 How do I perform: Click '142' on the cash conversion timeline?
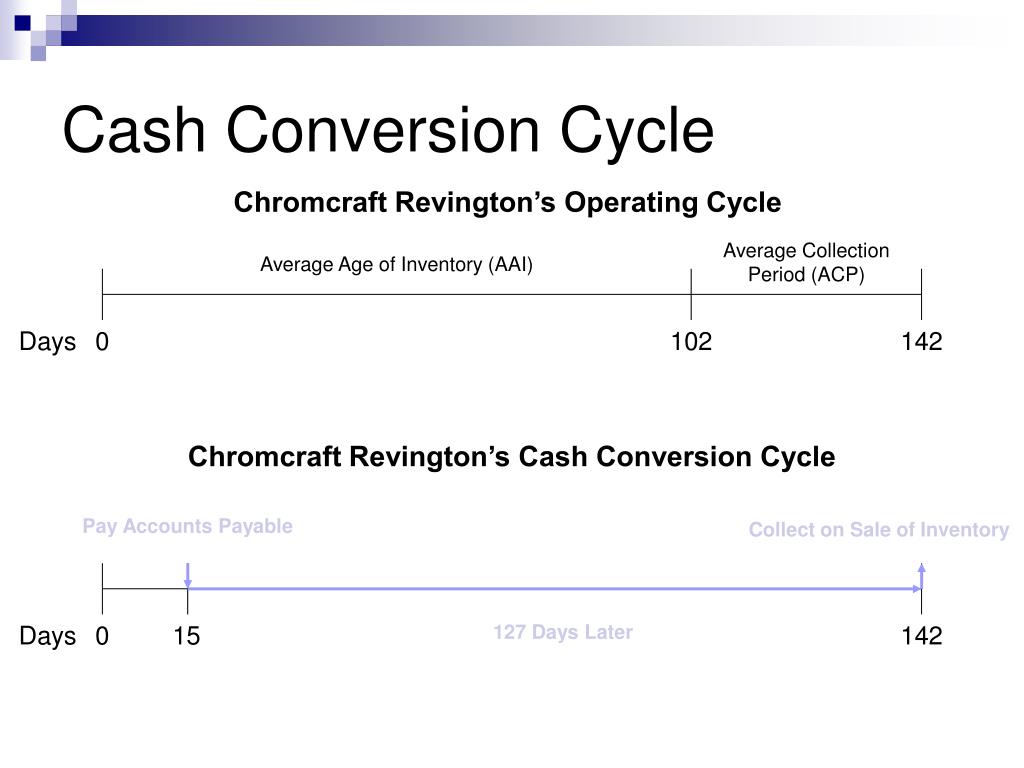921,635
